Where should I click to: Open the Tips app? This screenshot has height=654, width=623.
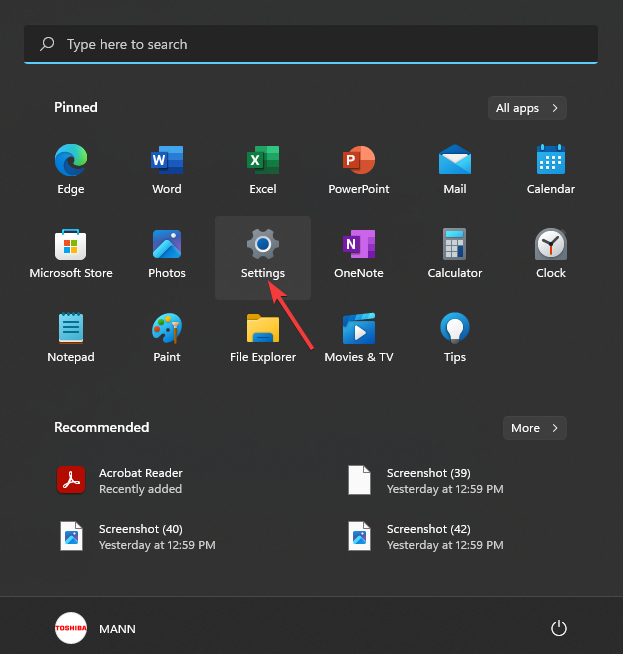455,338
